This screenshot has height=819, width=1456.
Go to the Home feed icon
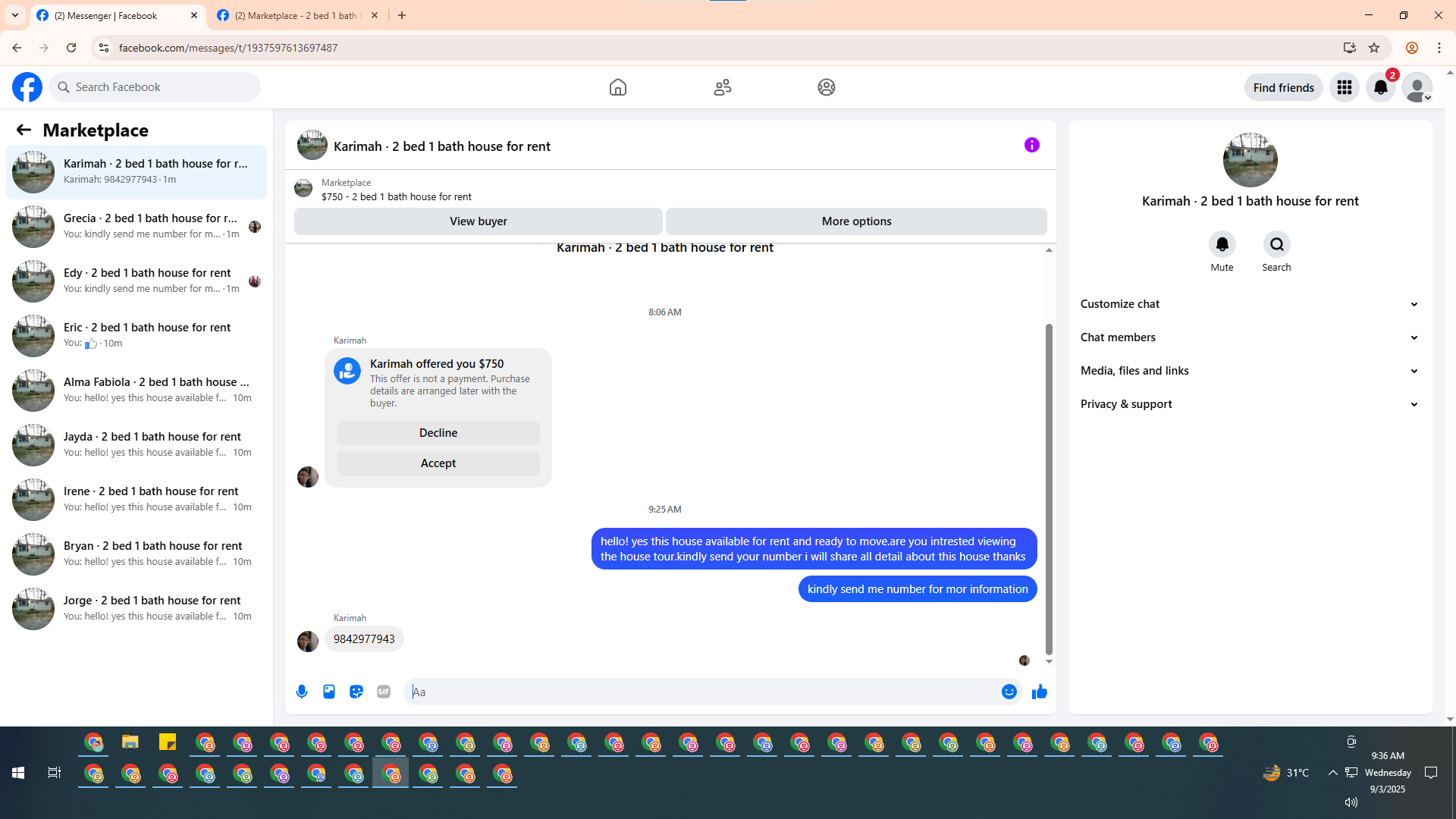[x=618, y=87]
